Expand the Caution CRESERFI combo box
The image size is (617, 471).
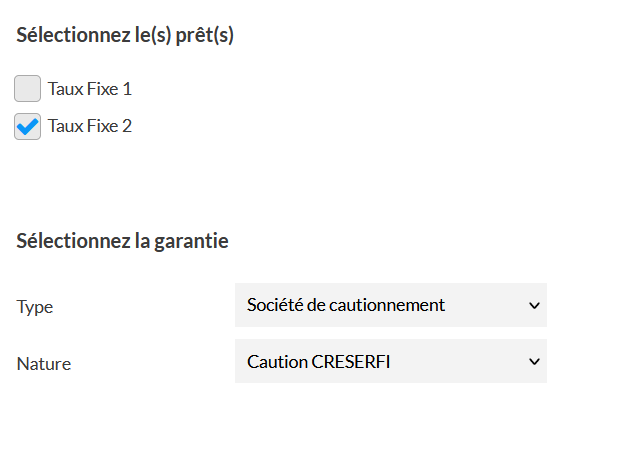click(390, 361)
